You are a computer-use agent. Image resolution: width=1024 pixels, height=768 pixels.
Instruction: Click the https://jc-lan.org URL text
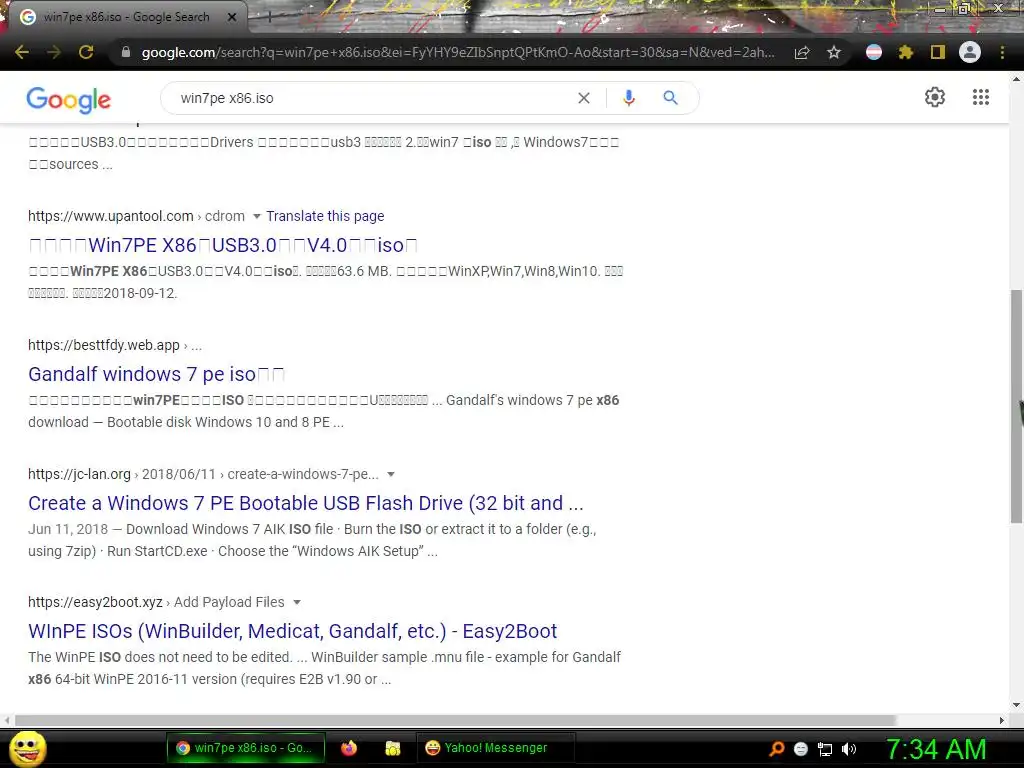click(79, 474)
